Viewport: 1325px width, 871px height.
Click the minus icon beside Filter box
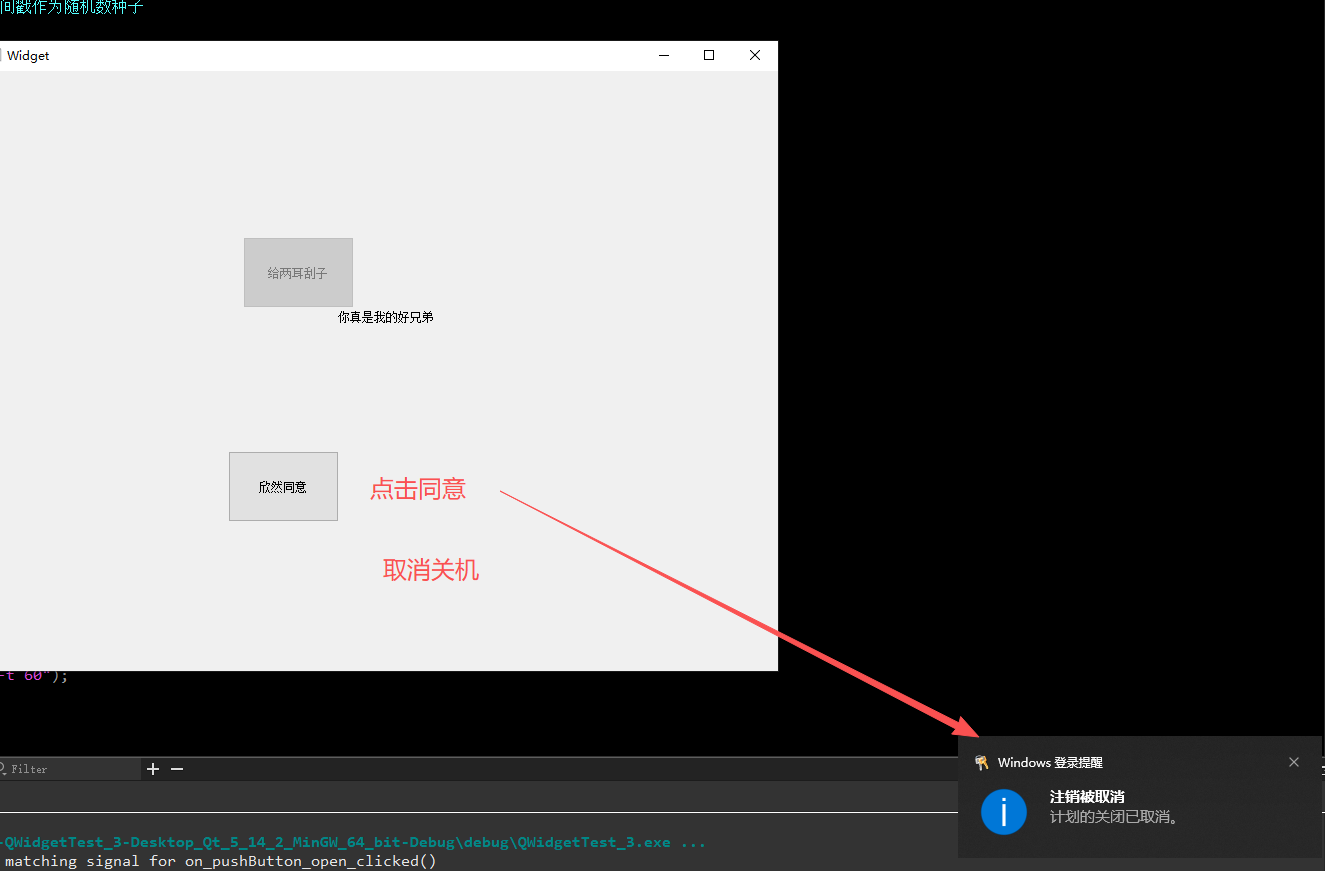click(177, 769)
